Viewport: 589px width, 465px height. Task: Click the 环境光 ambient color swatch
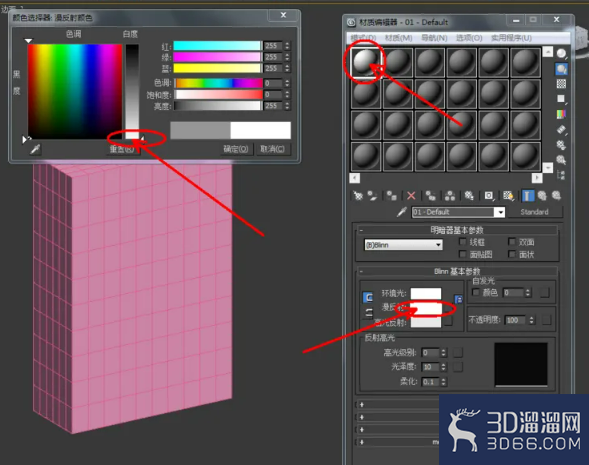tap(426, 293)
